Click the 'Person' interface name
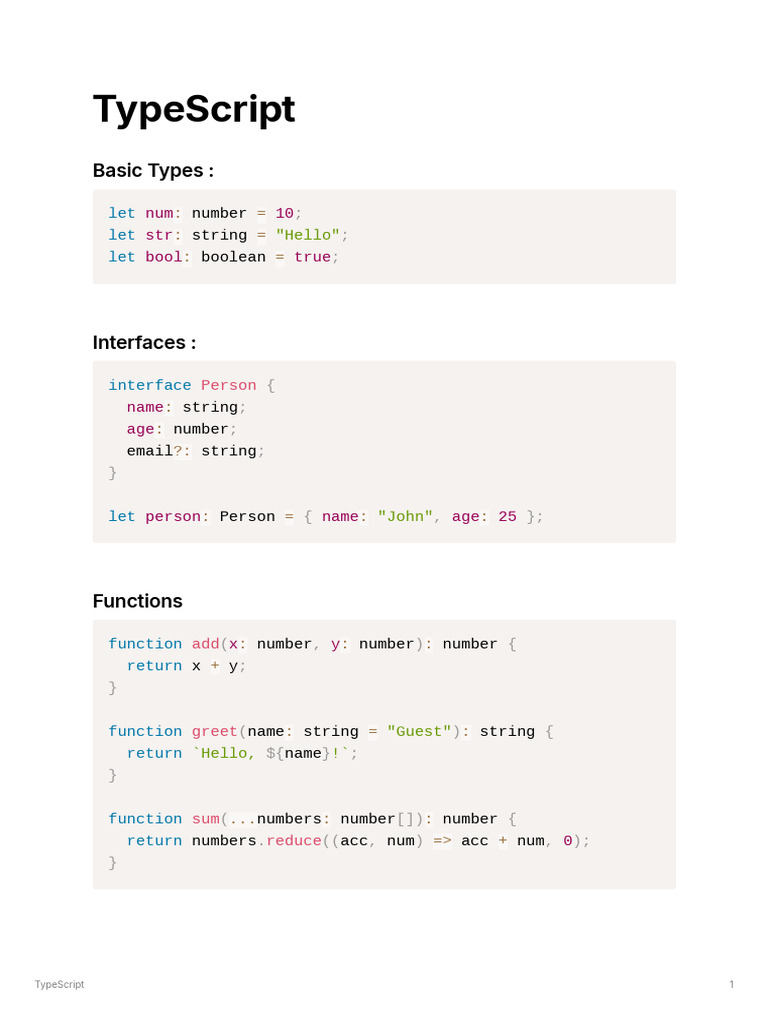 [x=229, y=385]
